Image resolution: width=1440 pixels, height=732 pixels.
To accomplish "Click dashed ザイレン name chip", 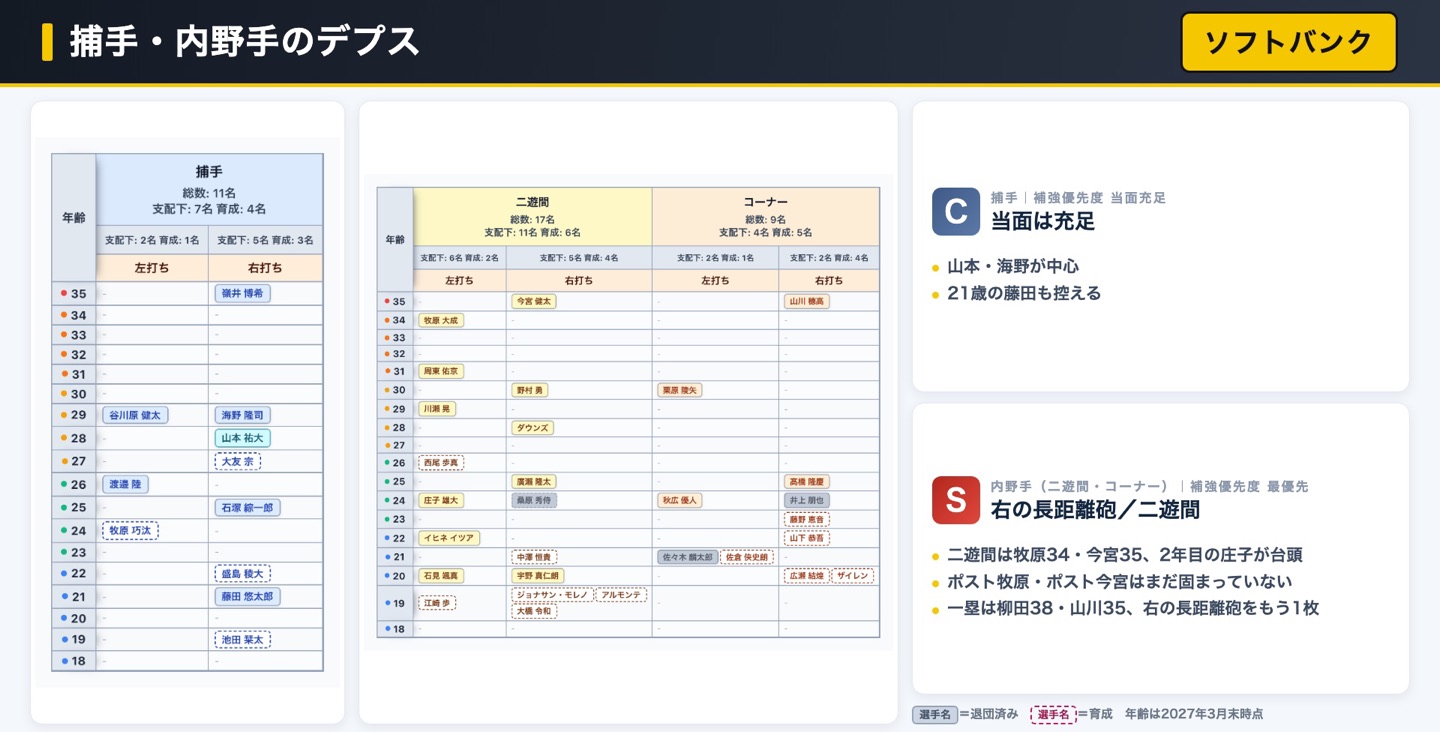I will (x=853, y=576).
